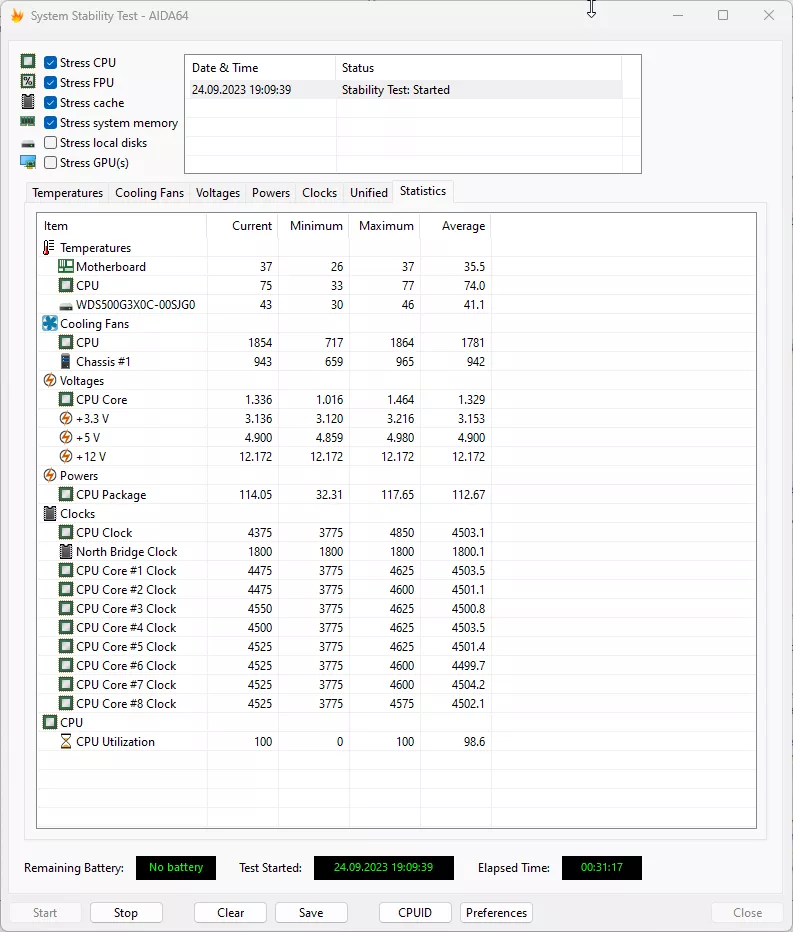Select the 'Stability Test: Started' log entry
The image size is (793, 932).
click(404, 90)
